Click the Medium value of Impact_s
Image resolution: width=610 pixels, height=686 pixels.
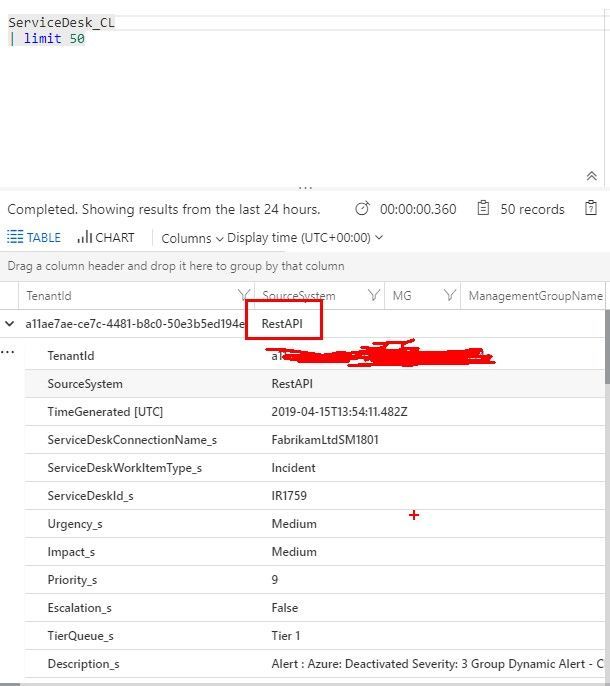pos(294,552)
